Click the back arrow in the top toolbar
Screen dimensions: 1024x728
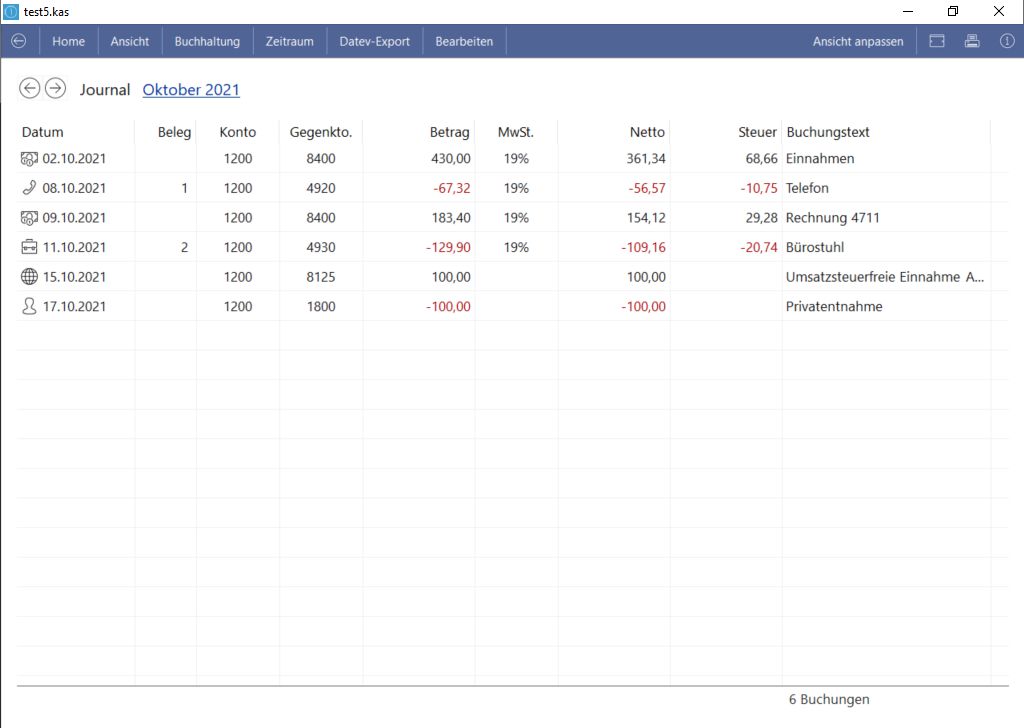pyautogui.click(x=18, y=41)
